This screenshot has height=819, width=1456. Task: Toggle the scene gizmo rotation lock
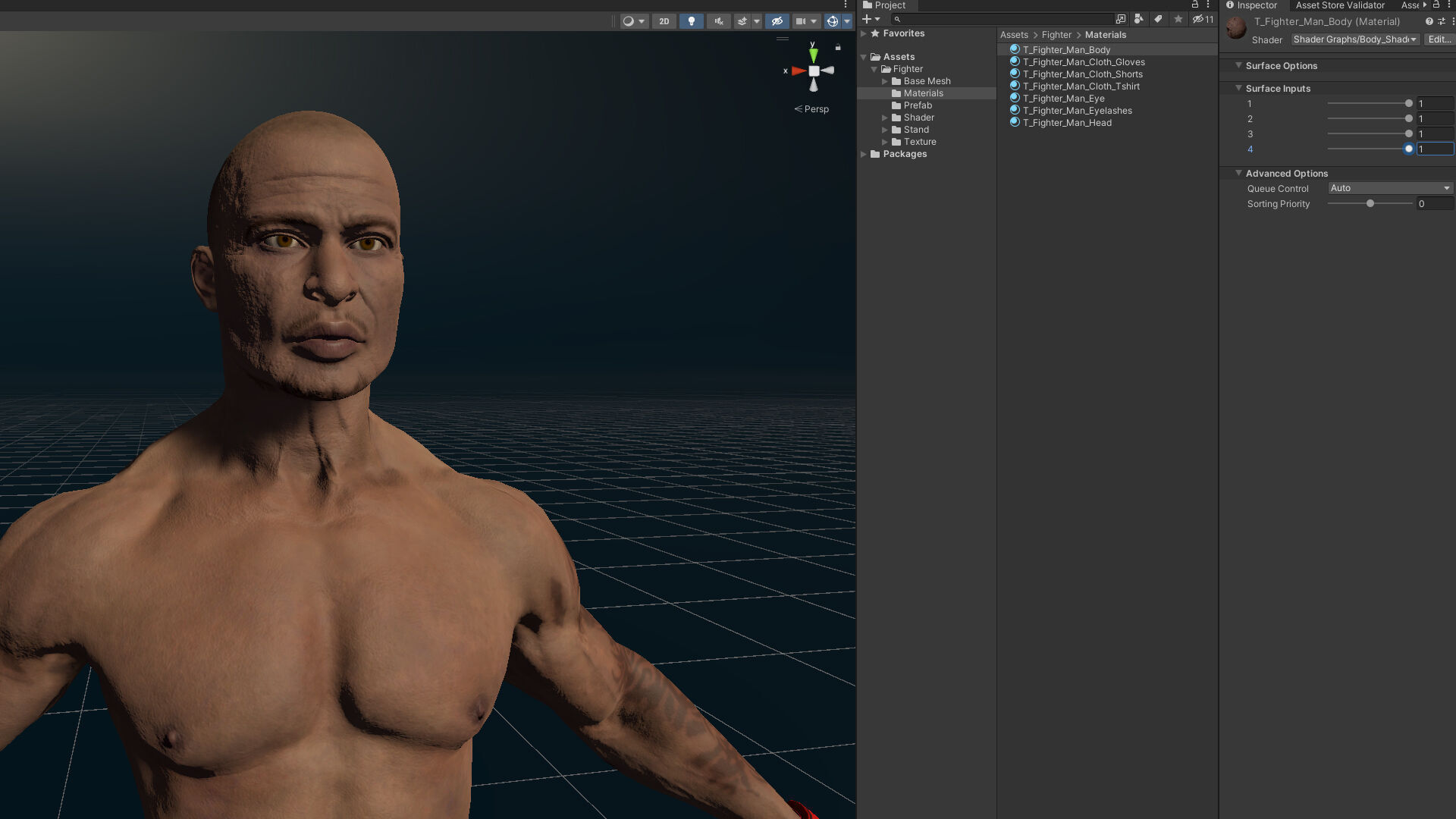(838, 47)
